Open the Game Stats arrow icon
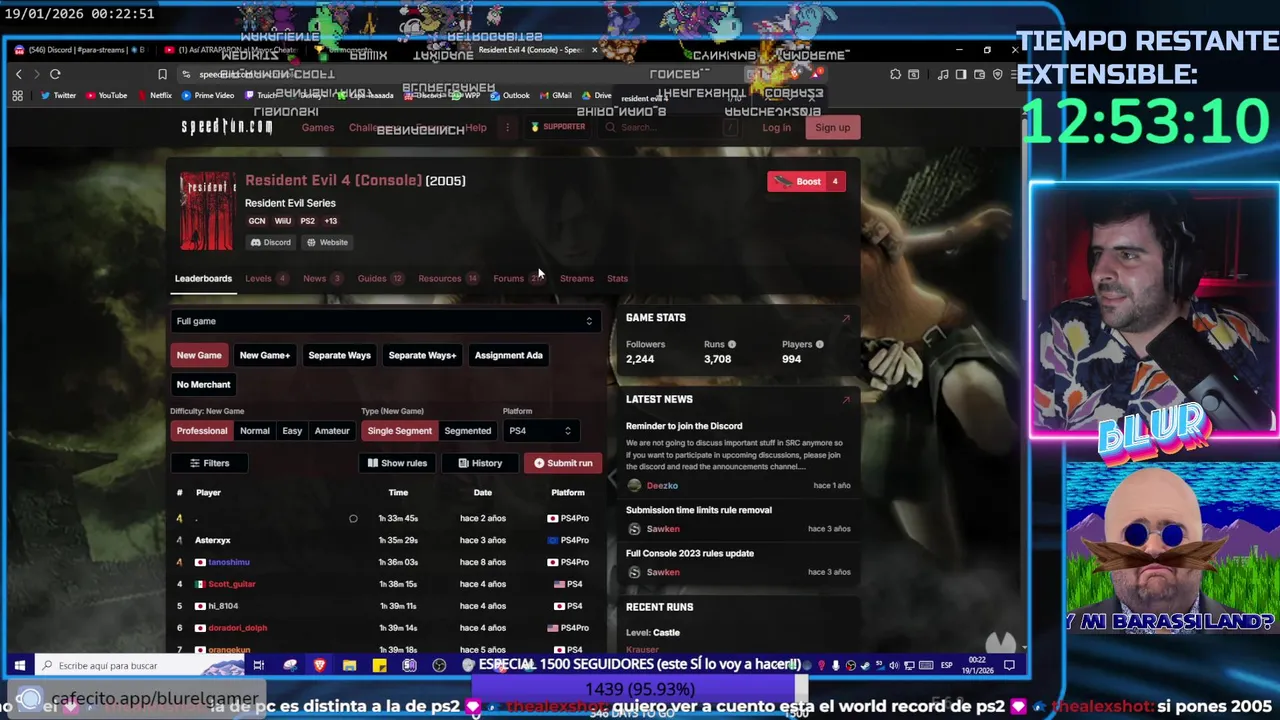 click(845, 318)
